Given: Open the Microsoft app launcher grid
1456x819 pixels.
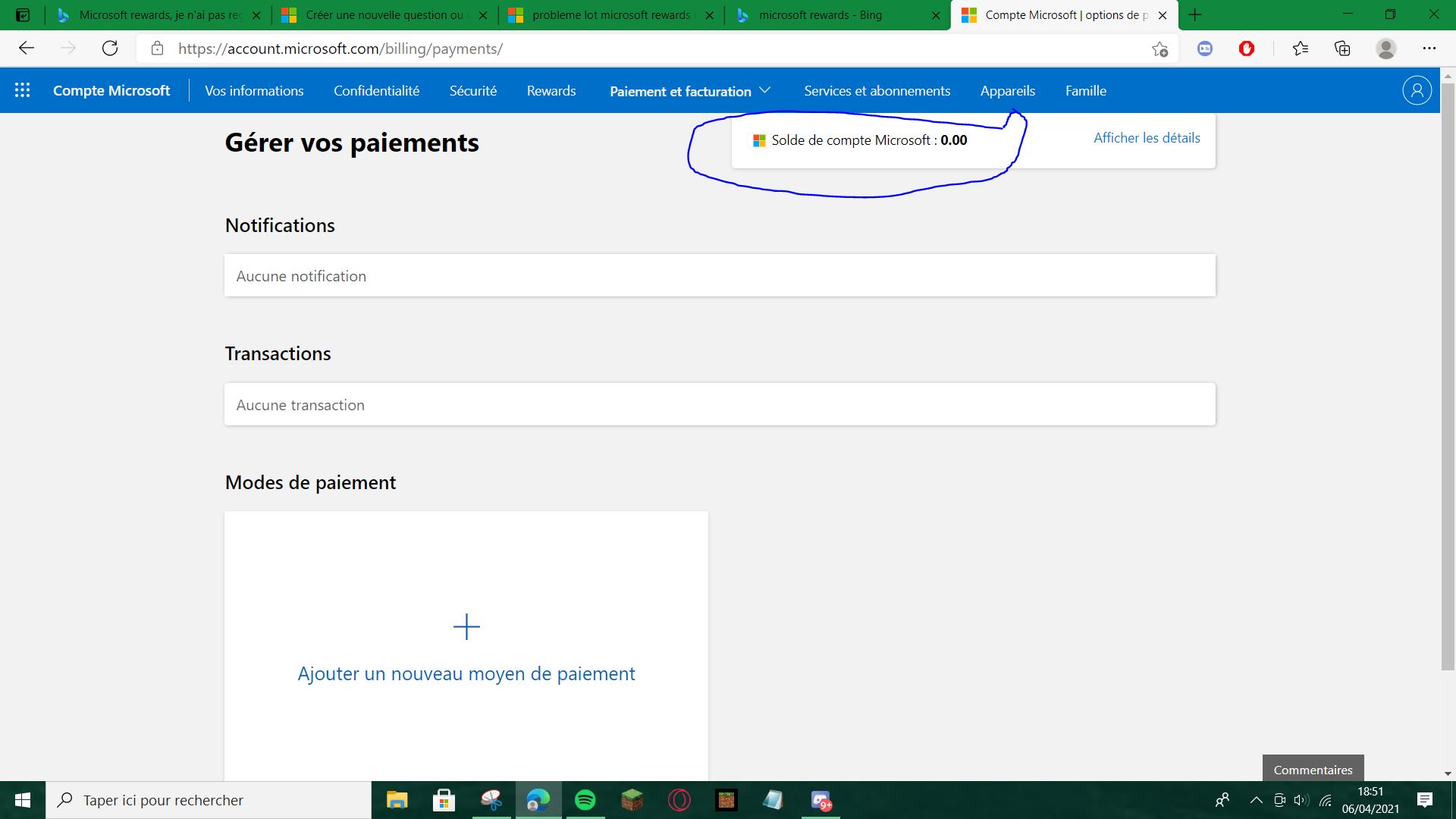Looking at the screenshot, I should coord(22,90).
